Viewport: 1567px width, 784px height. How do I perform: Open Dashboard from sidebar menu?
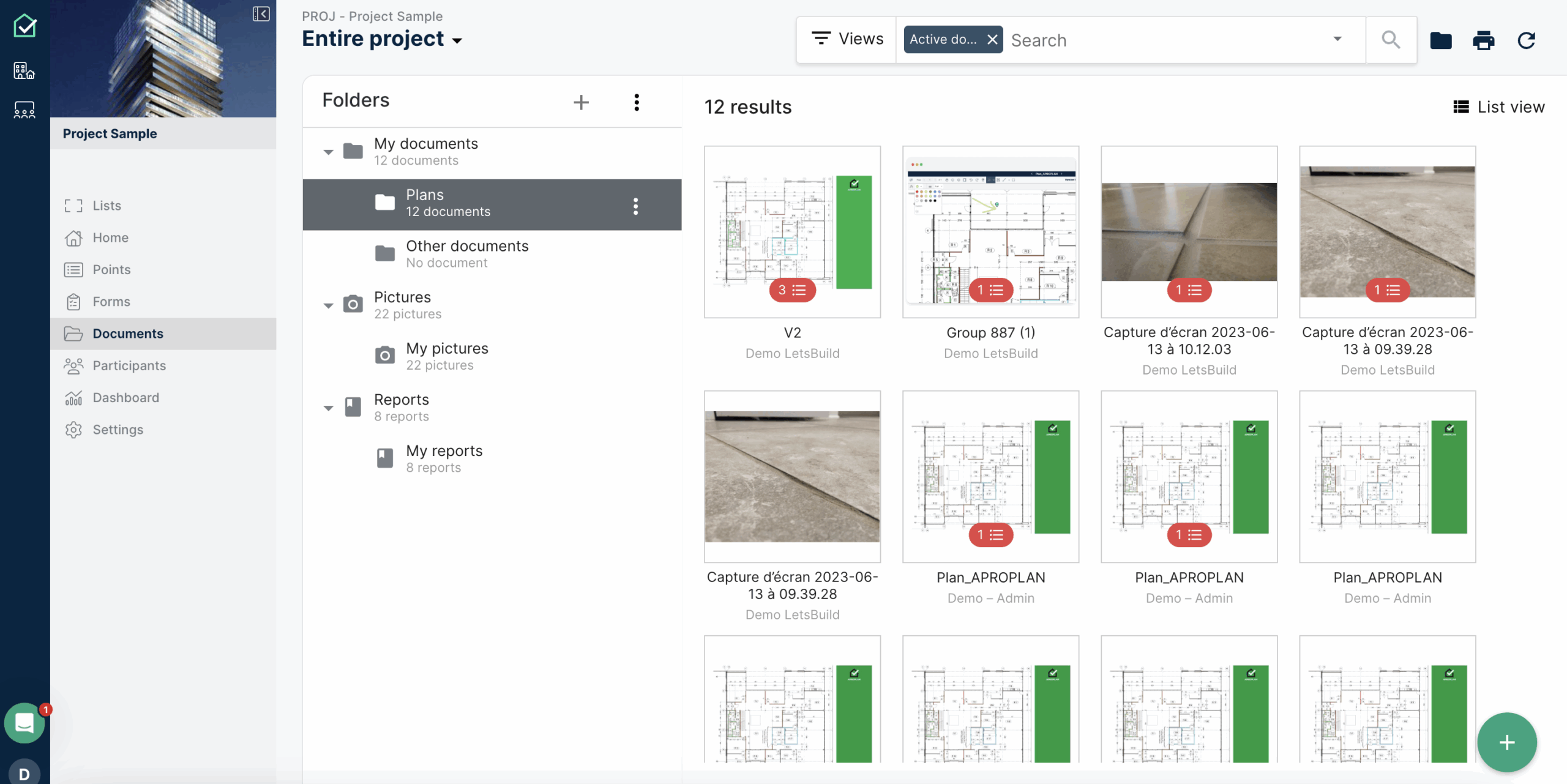pyautogui.click(x=125, y=398)
